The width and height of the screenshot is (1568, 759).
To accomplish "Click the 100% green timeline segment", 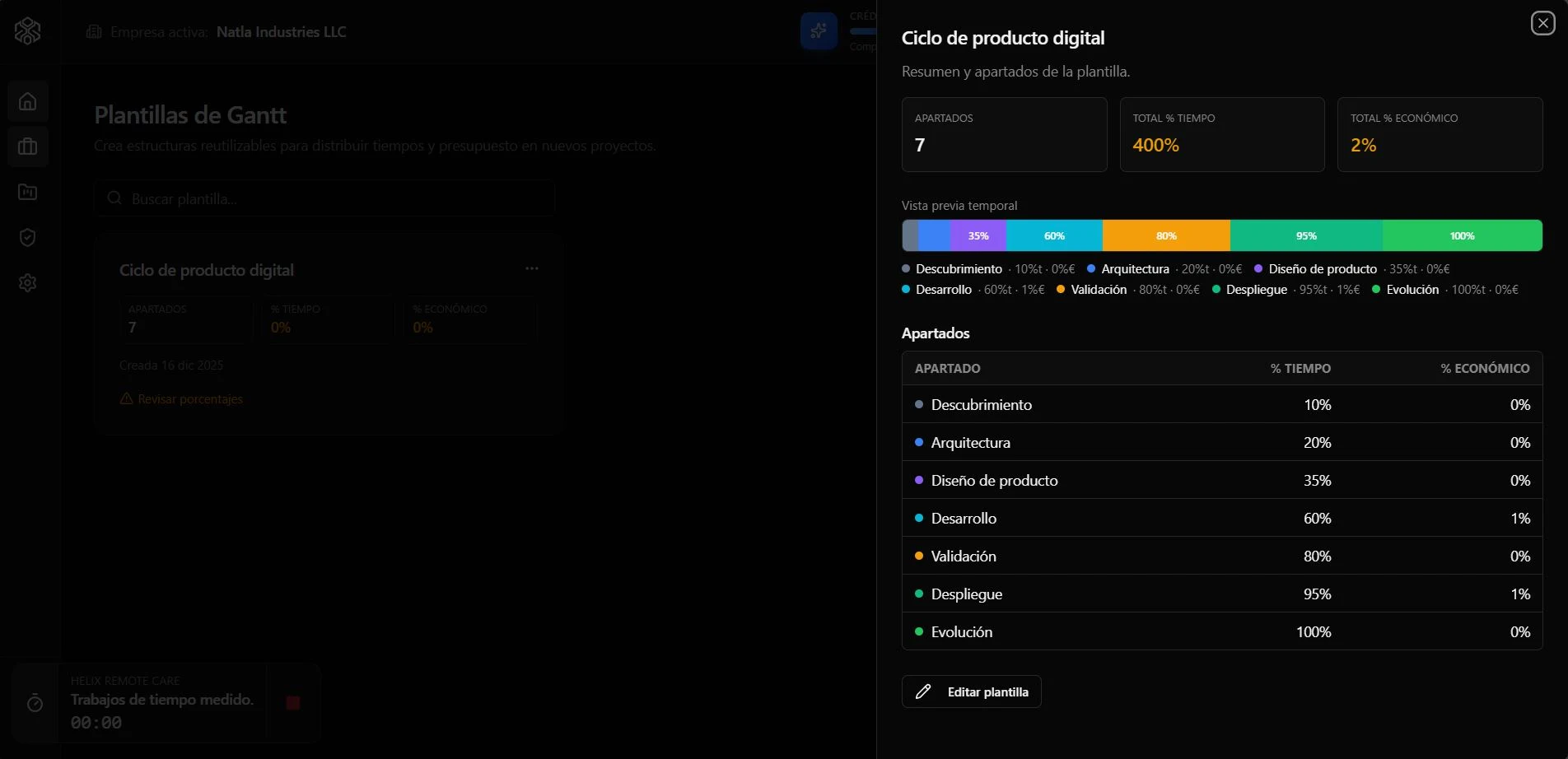I will pos(1462,235).
